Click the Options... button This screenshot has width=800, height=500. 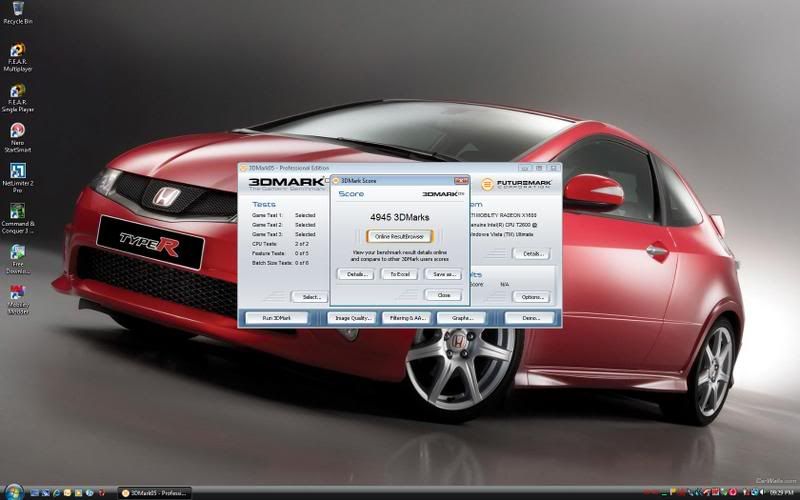532,297
